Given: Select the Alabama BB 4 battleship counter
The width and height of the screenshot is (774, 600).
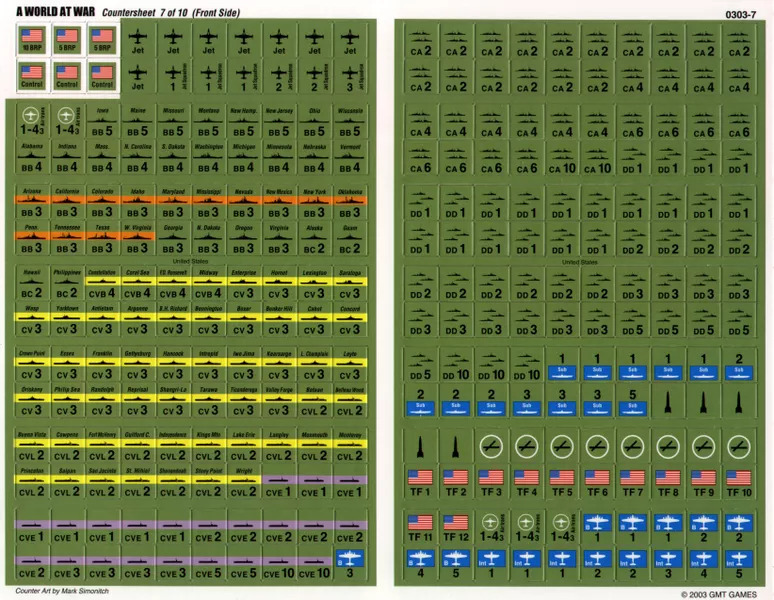Looking at the screenshot, I should coord(33,160).
